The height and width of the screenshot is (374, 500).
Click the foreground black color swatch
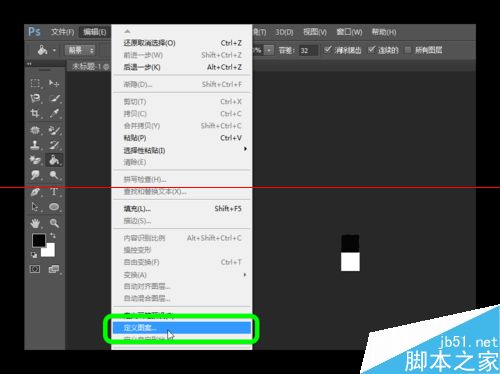click(38, 240)
